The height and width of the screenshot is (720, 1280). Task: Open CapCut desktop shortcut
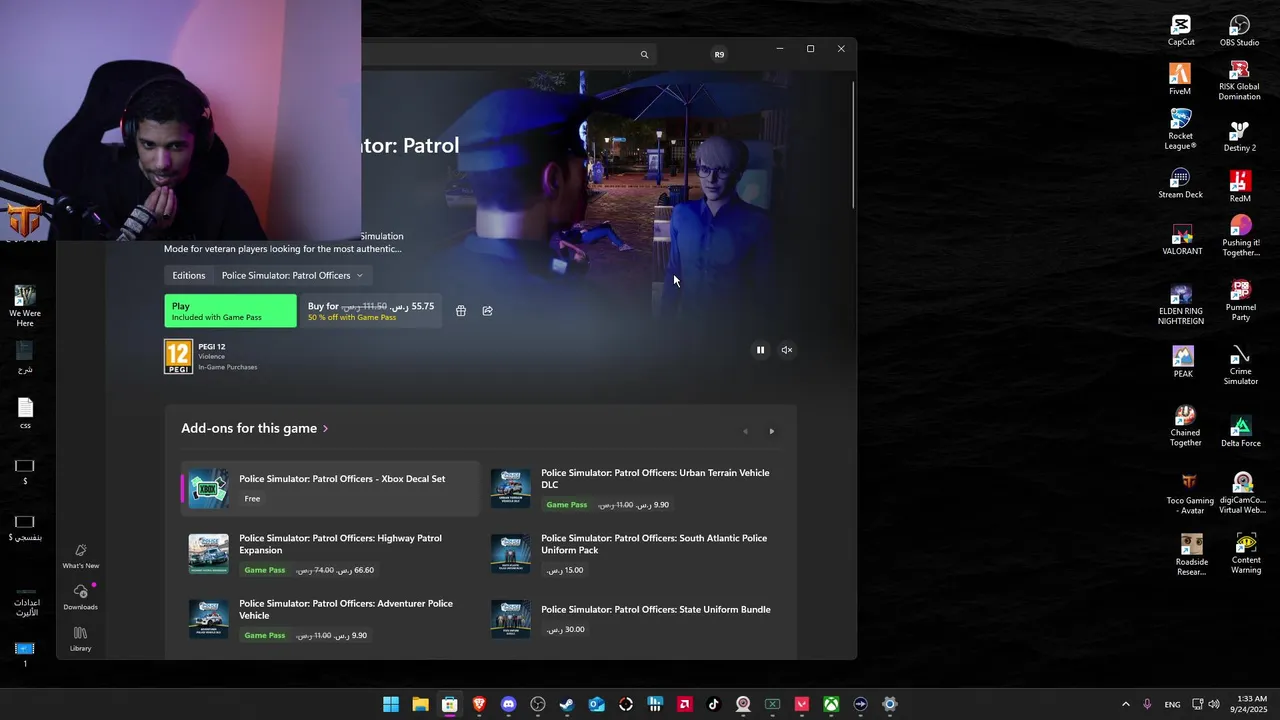tap(1181, 31)
